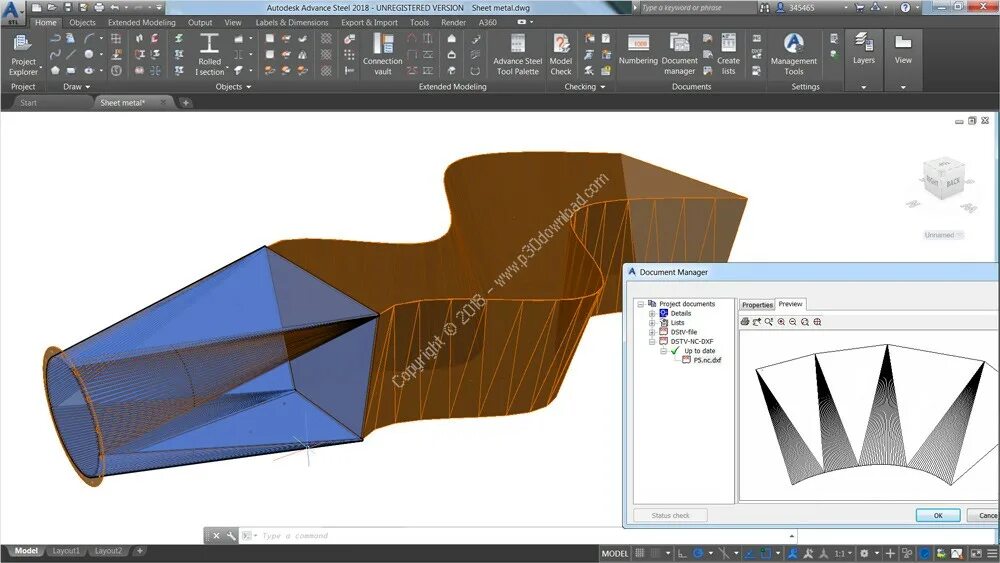Click zoom out icon in preview toolbar
The width and height of the screenshot is (1000, 563).
tap(793, 322)
